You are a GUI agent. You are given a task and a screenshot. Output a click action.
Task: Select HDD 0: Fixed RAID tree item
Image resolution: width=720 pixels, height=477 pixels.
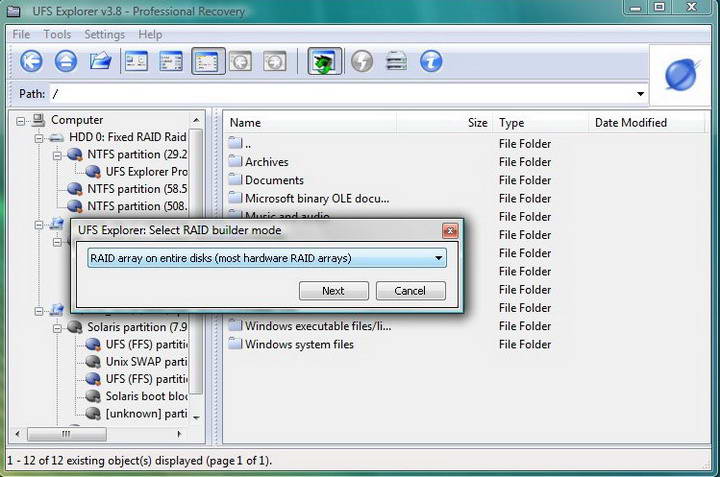pos(128,137)
